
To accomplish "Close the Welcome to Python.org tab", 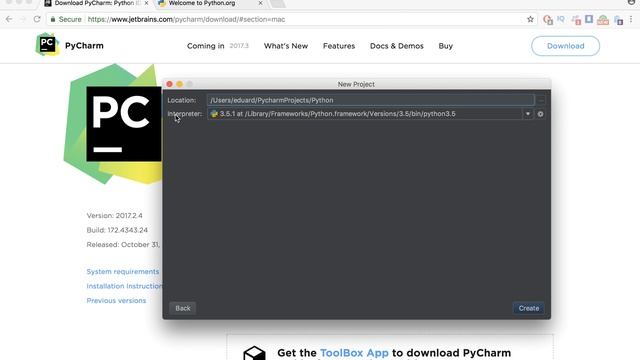I will pos(260,3).
